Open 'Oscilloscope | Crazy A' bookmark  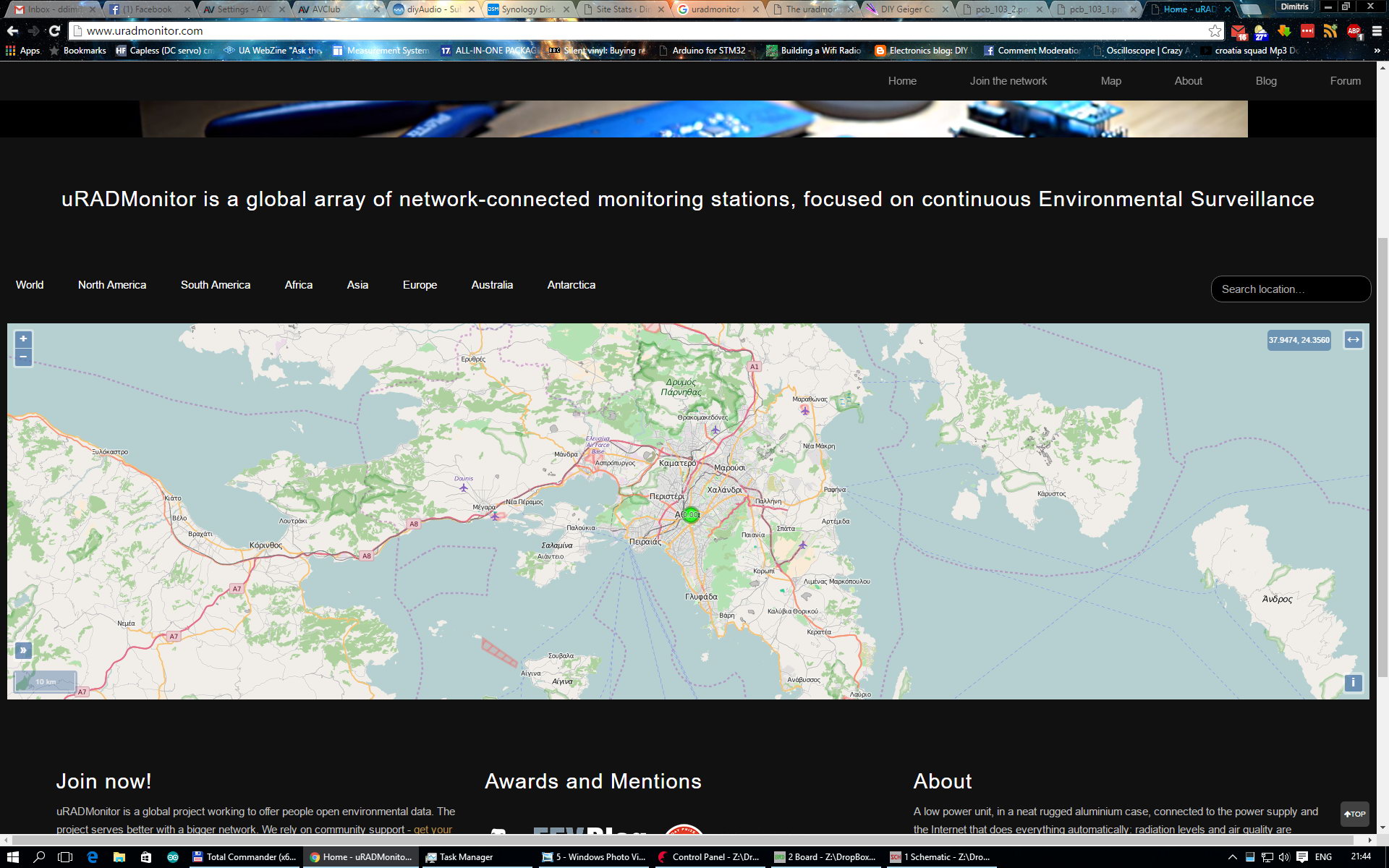click(1141, 51)
